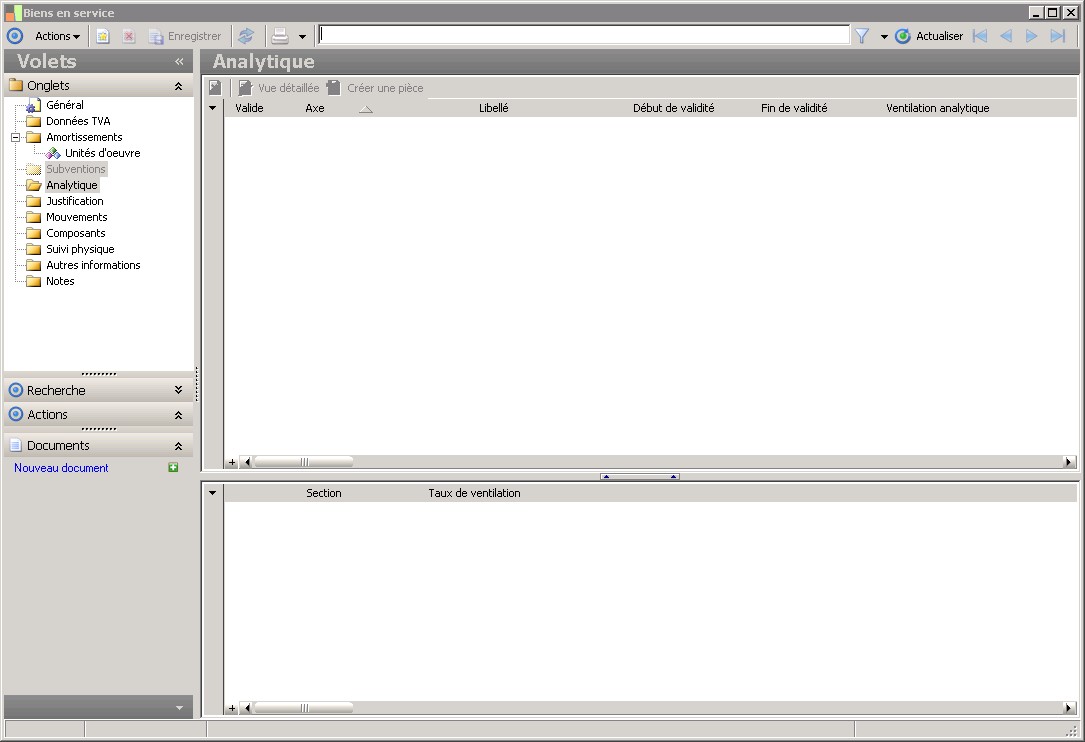Screen dimensions: 1085x742
Task: Click upper grid horizontal scrollbar thumb
Action: 304,462
